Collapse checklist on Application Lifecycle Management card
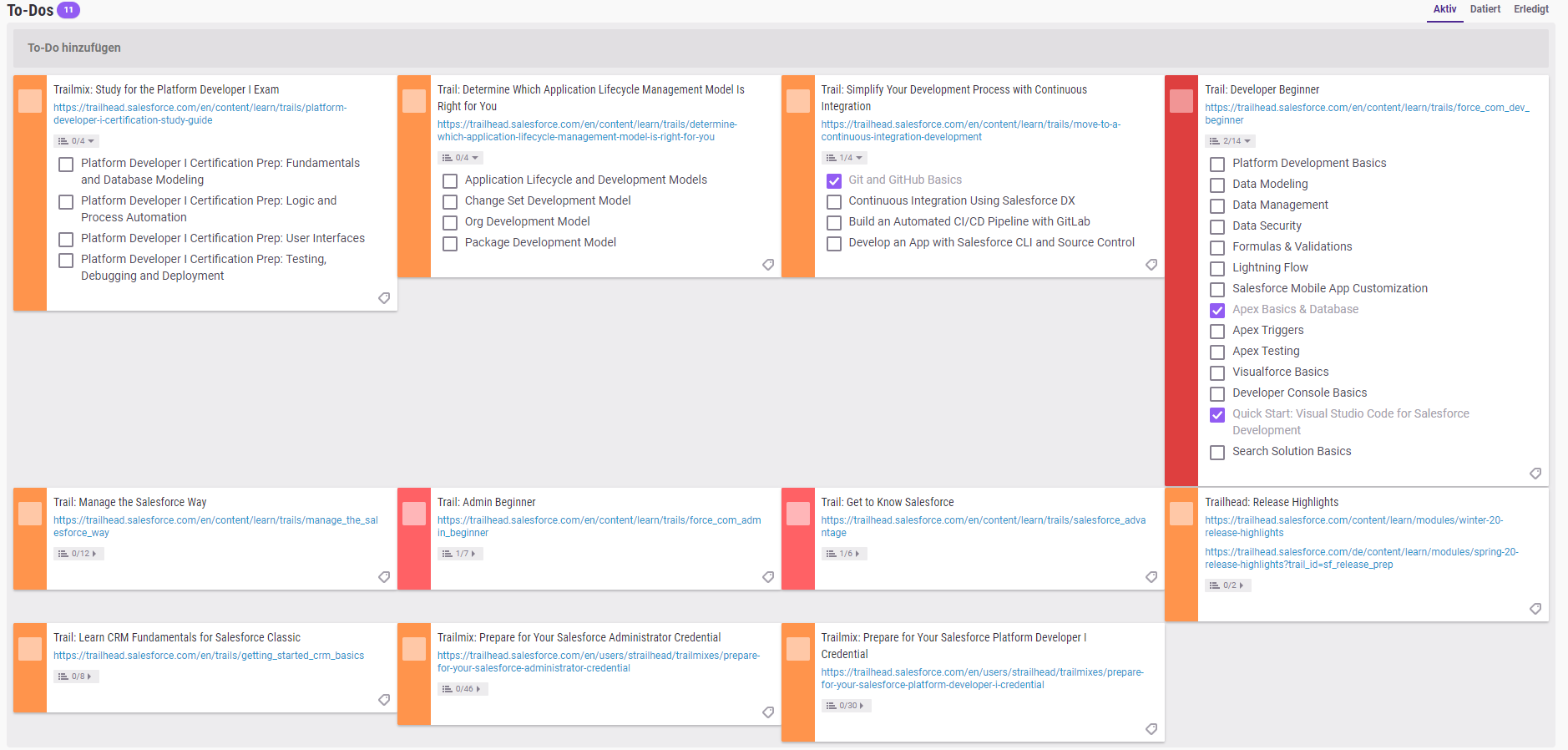The height and width of the screenshot is (750, 1568). pos(460,158)
